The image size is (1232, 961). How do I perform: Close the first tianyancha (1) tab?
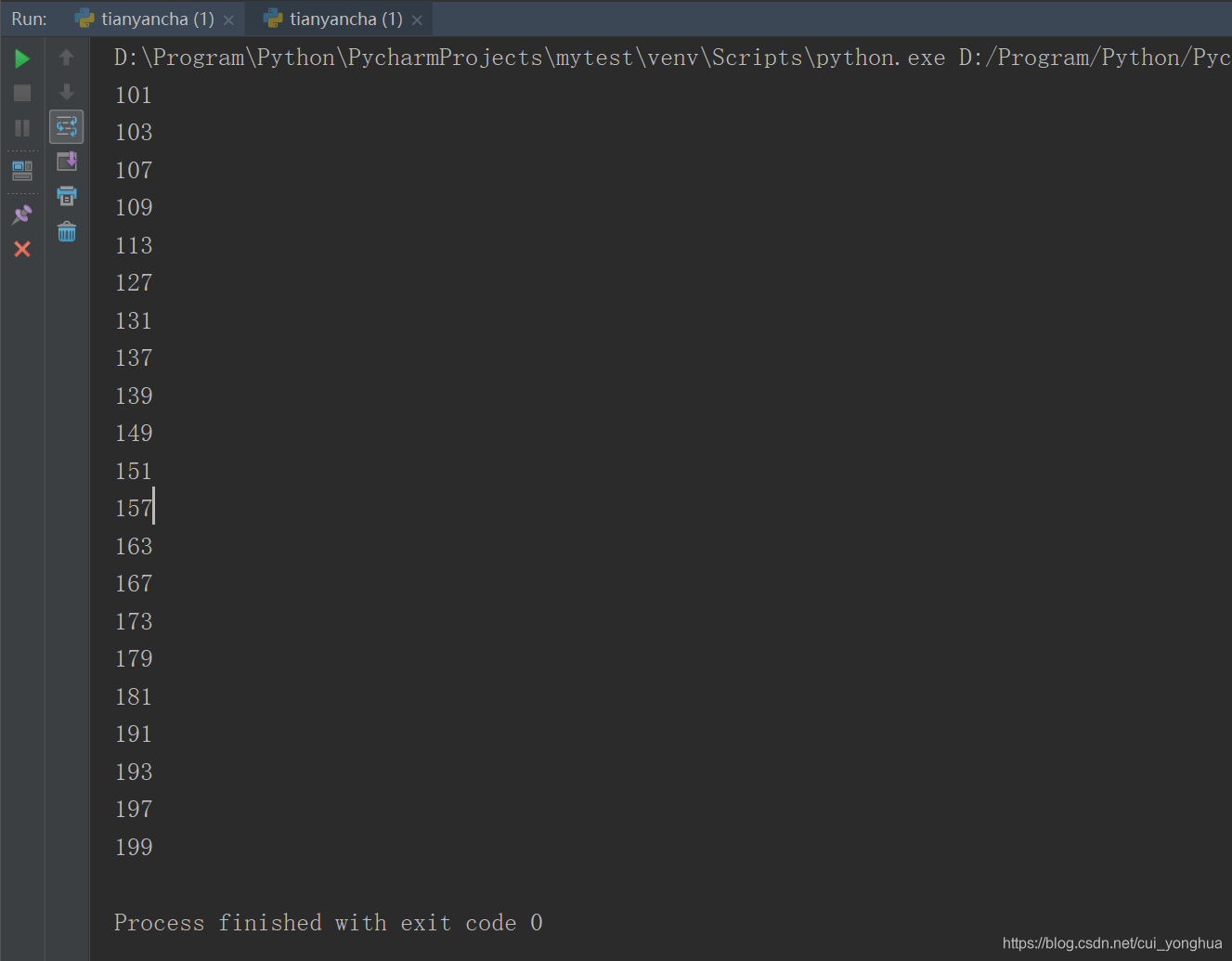pos(228,20)
